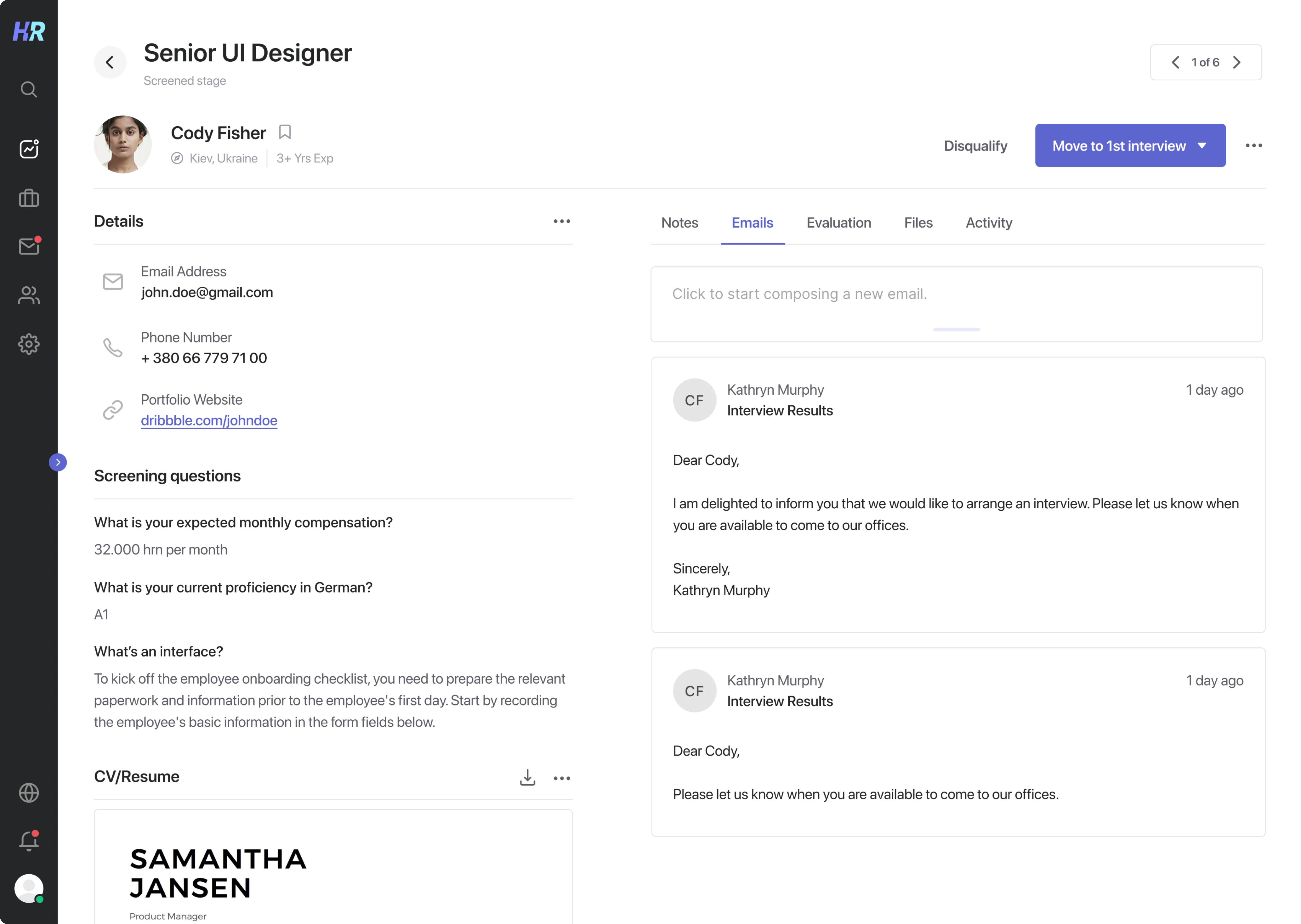The image size is (1301, 924).
Task: Open the inbox envelope icon with notification dot
Action: [x=28, y=246]
